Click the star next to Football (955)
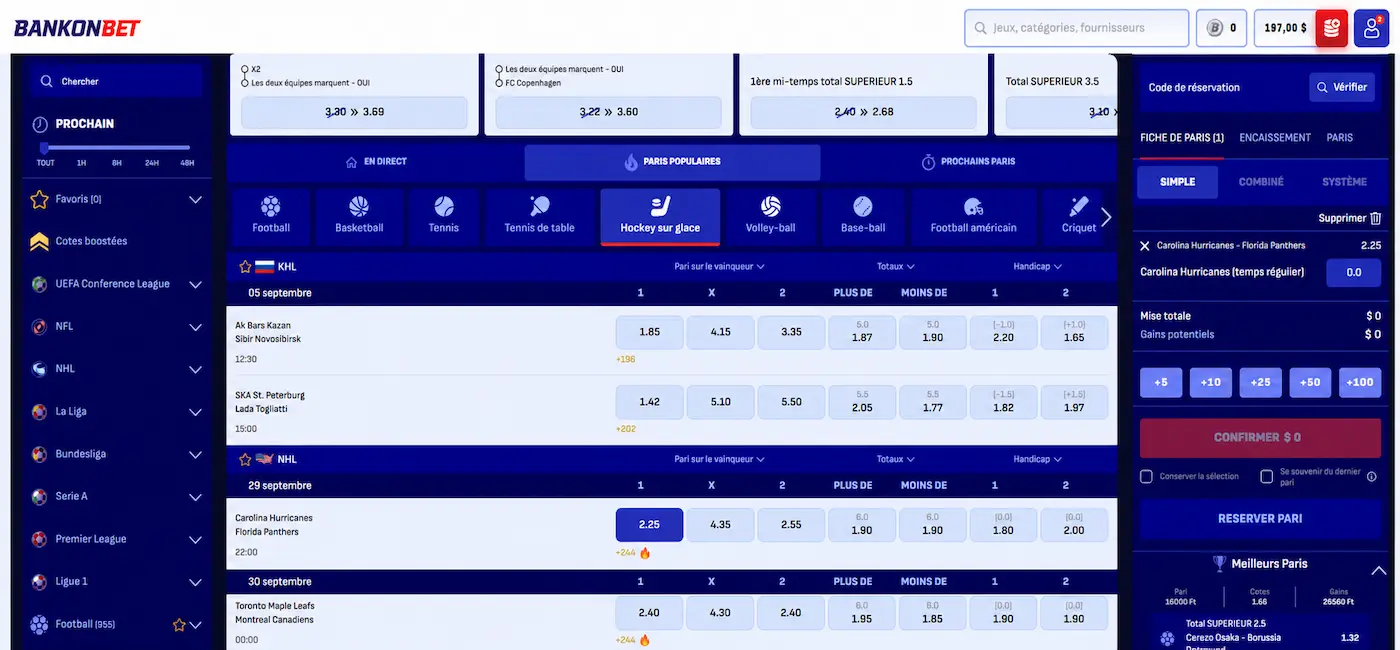 [x=179, y=625]
